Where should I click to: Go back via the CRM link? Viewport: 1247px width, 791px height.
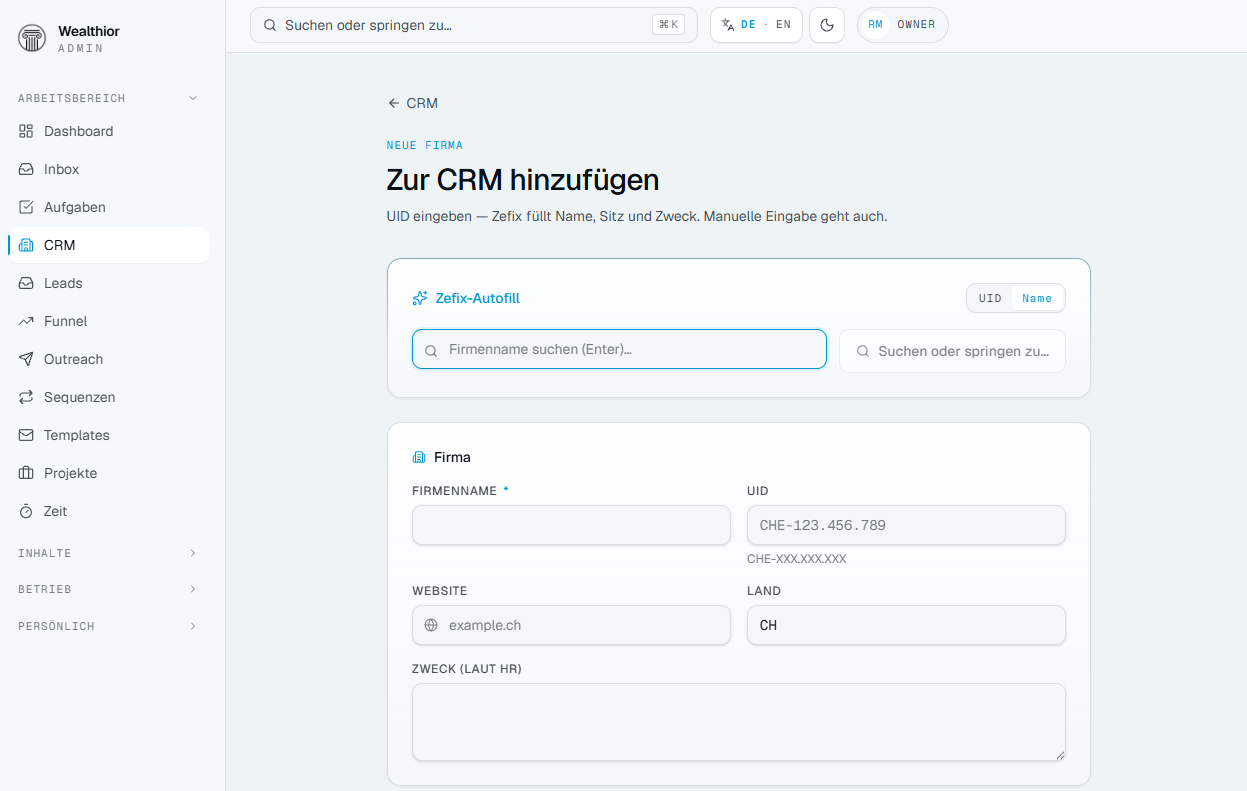(x=413, y=103)
